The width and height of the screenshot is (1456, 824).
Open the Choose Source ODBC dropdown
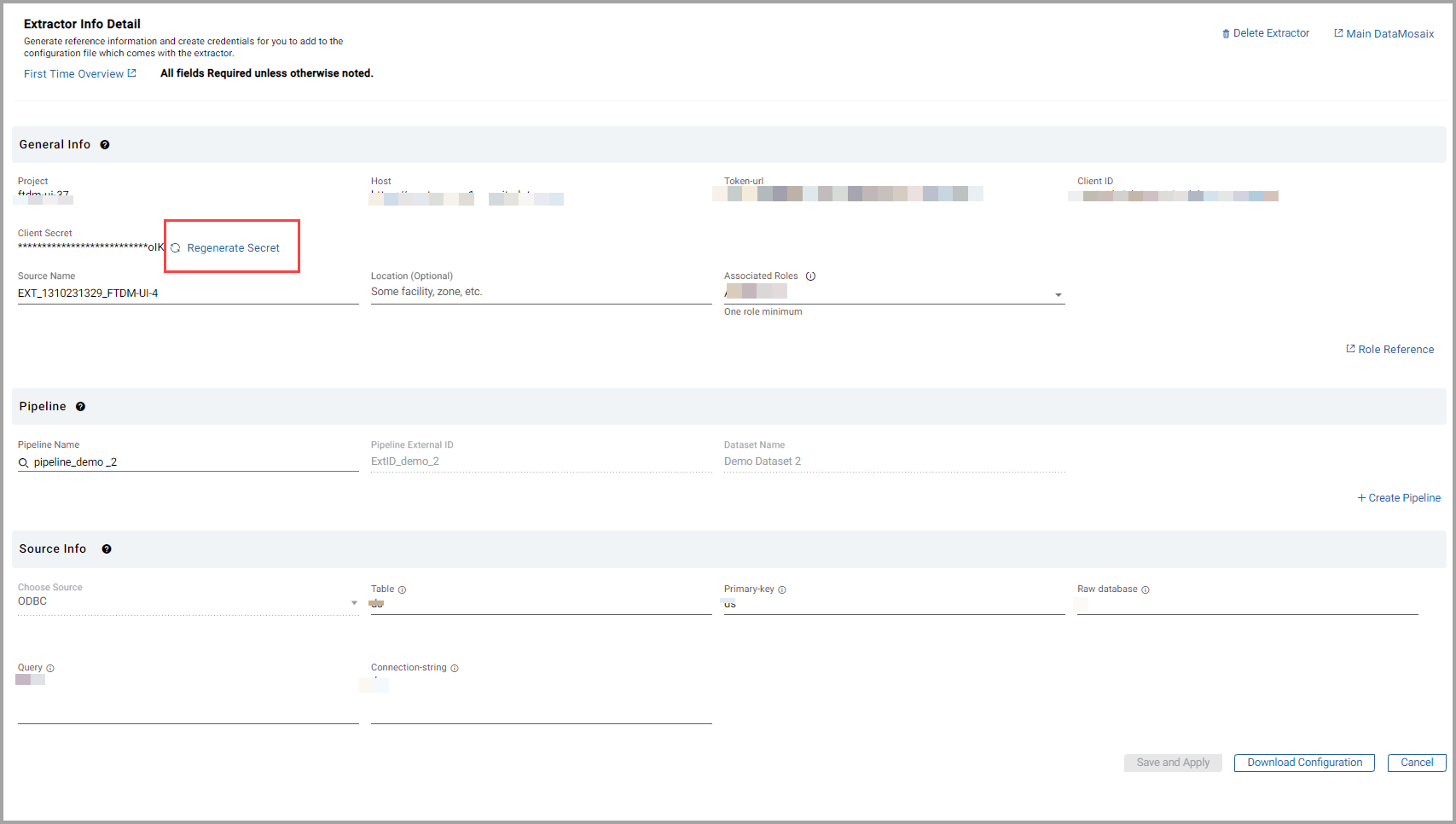tap(354, 603)
